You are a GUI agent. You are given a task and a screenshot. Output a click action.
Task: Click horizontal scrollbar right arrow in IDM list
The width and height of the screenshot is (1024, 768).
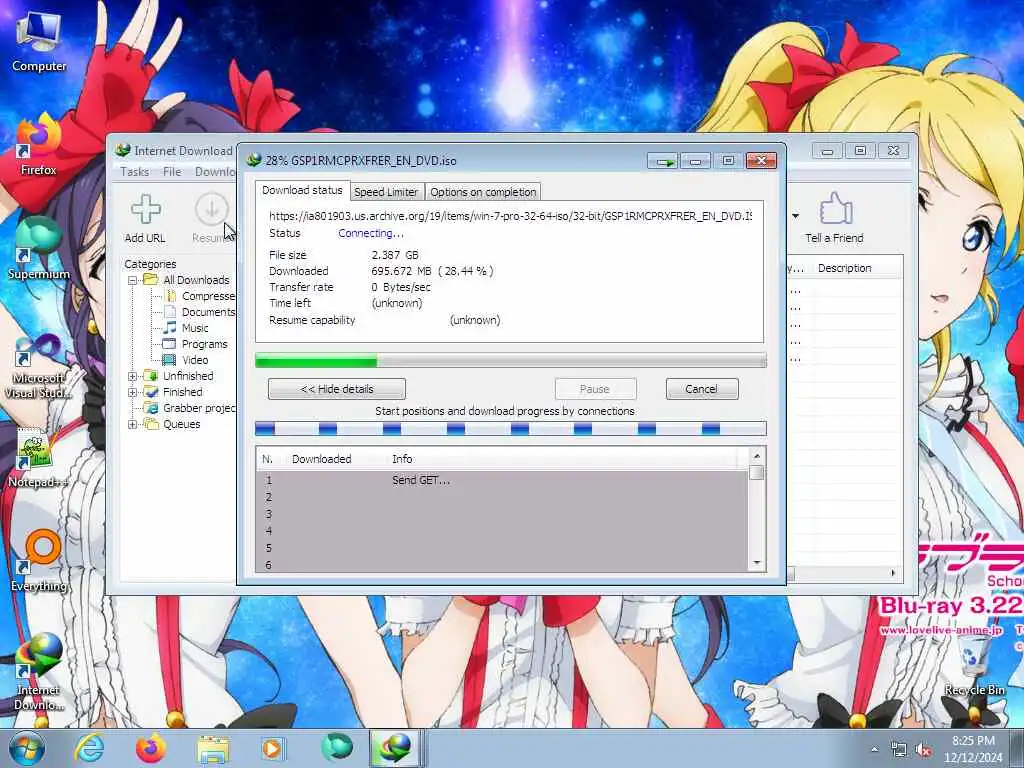[893, 573]
